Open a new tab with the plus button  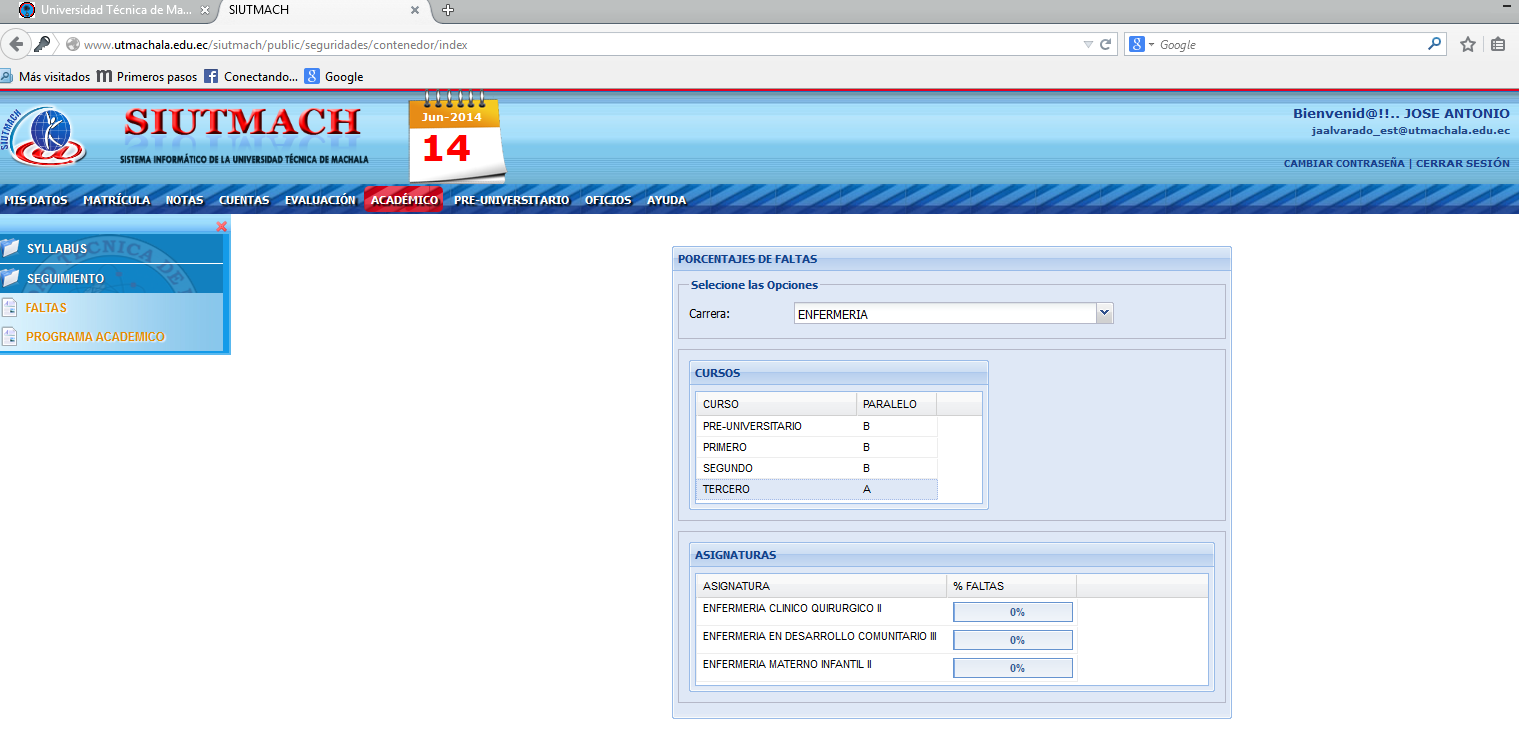pos(448,10)
